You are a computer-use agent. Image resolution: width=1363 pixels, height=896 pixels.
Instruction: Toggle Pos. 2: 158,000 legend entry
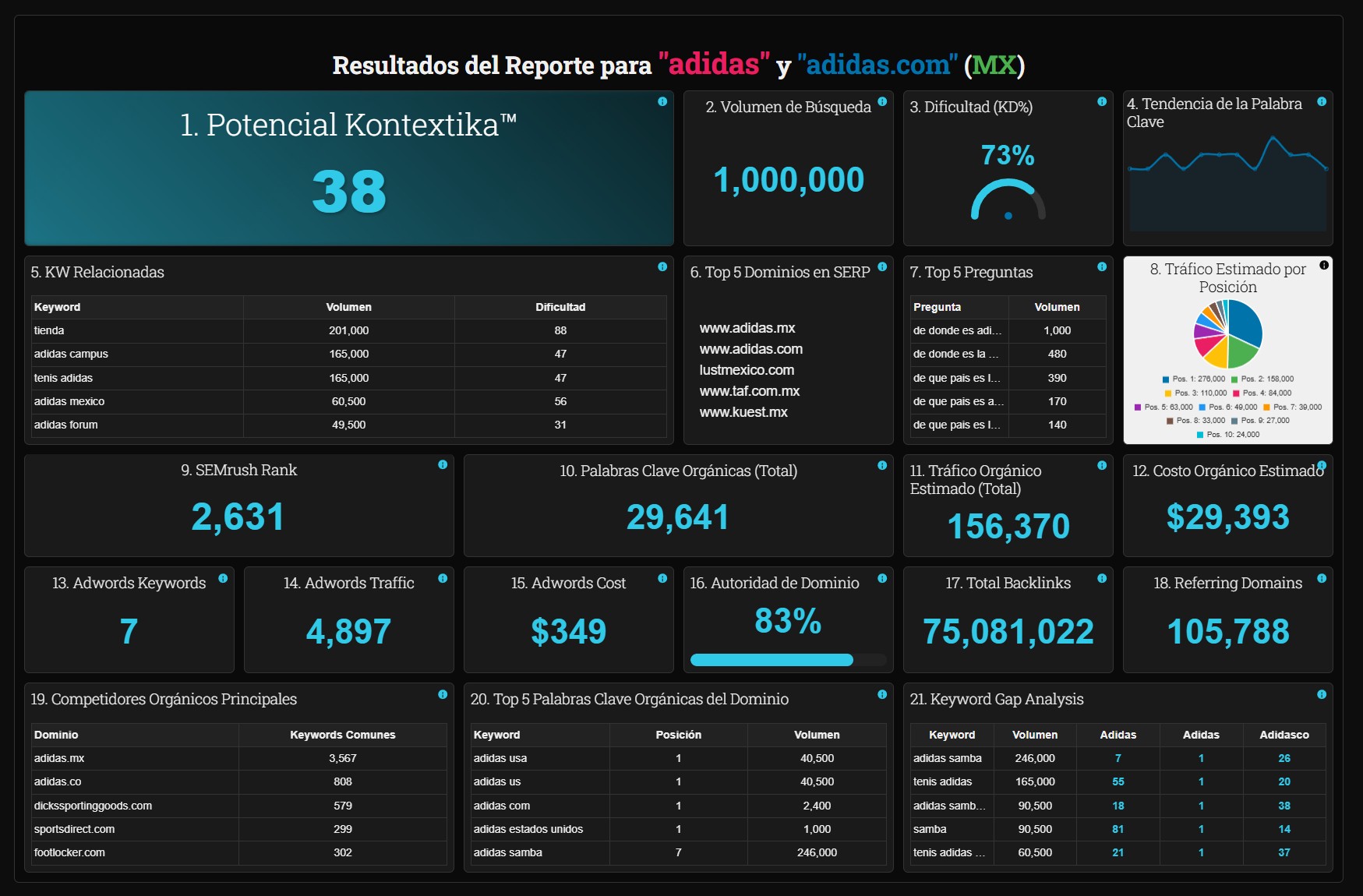(1262, 379)
